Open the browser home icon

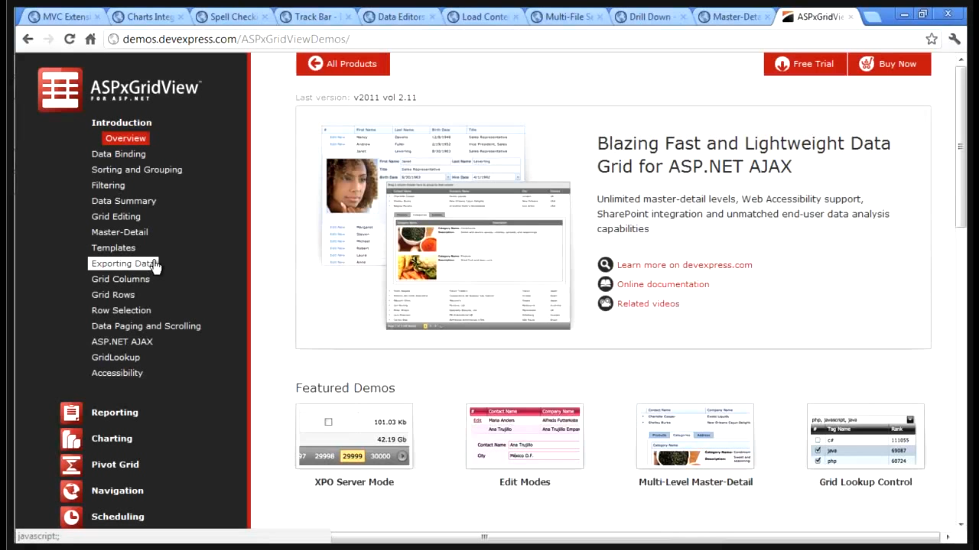91,39
